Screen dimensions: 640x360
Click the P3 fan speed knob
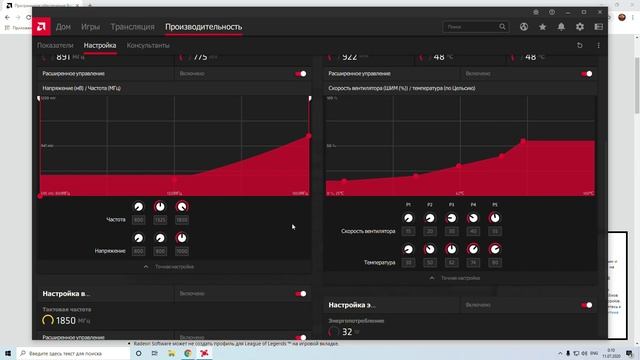tap(451, 218)
